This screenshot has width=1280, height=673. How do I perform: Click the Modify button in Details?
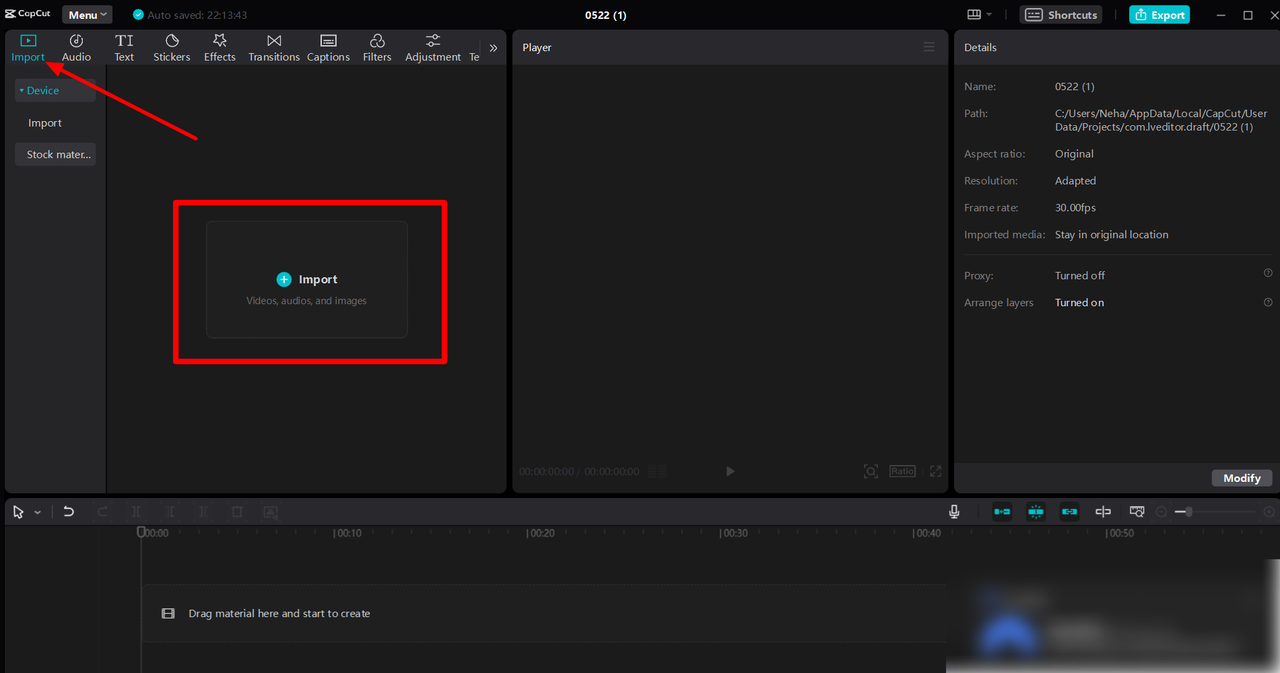point(1242,478)
